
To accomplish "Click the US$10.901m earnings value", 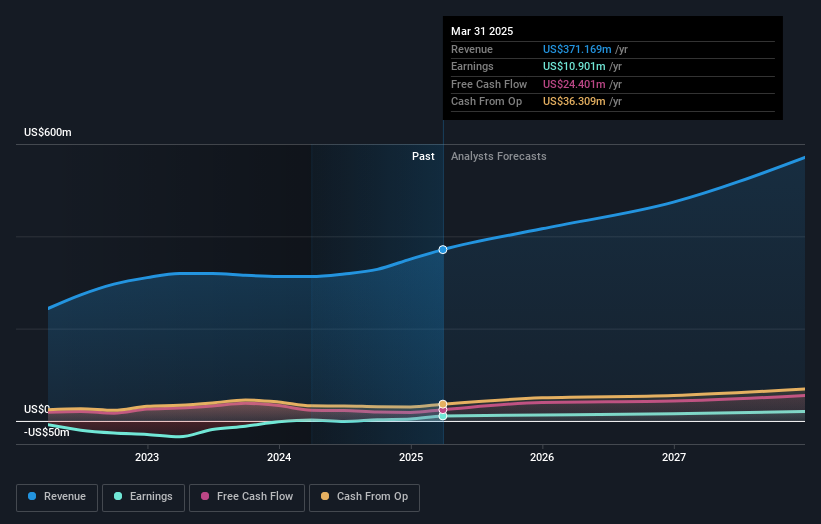I will pyautogui.click(x=574, y=66).
